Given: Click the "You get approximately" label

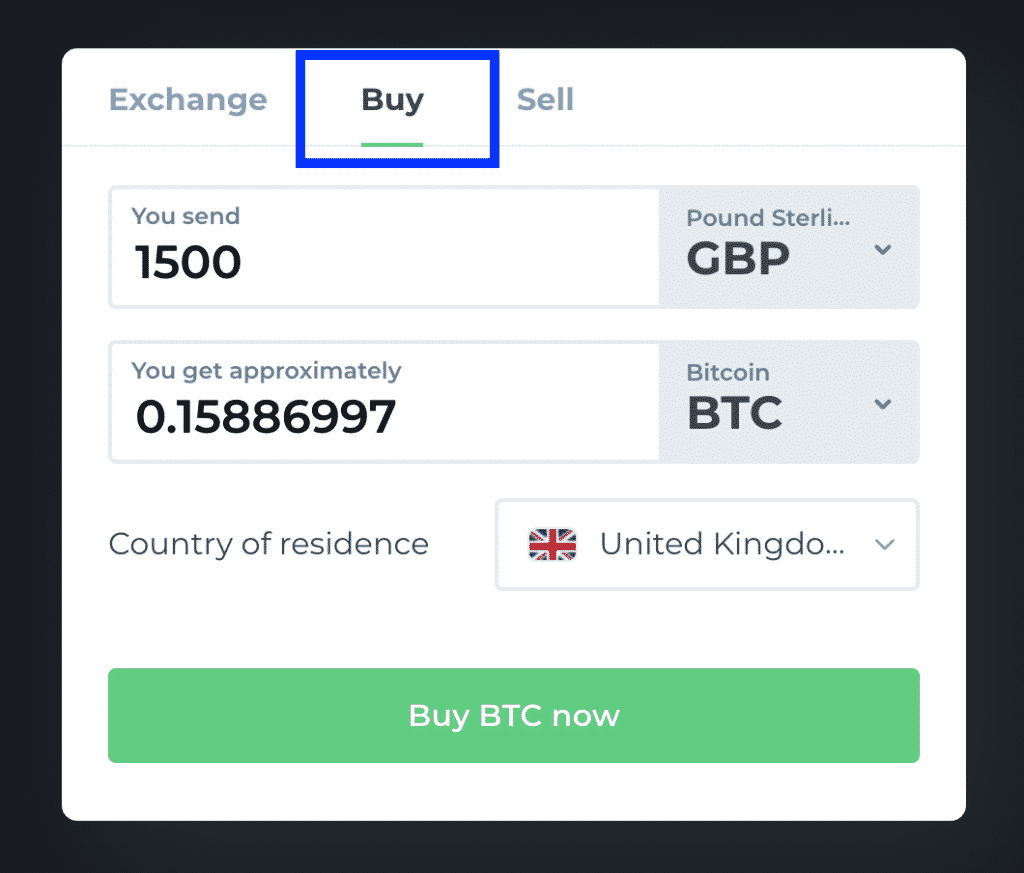Looking at the screenshot, I should [266, 371].
